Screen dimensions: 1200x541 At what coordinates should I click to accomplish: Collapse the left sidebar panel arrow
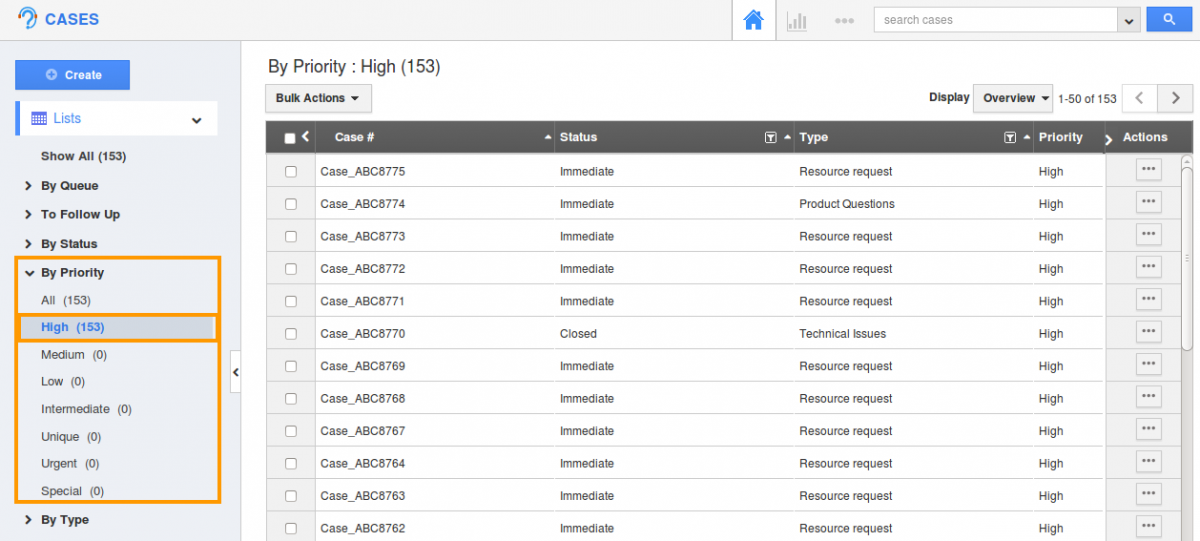(x=235, y=372)
